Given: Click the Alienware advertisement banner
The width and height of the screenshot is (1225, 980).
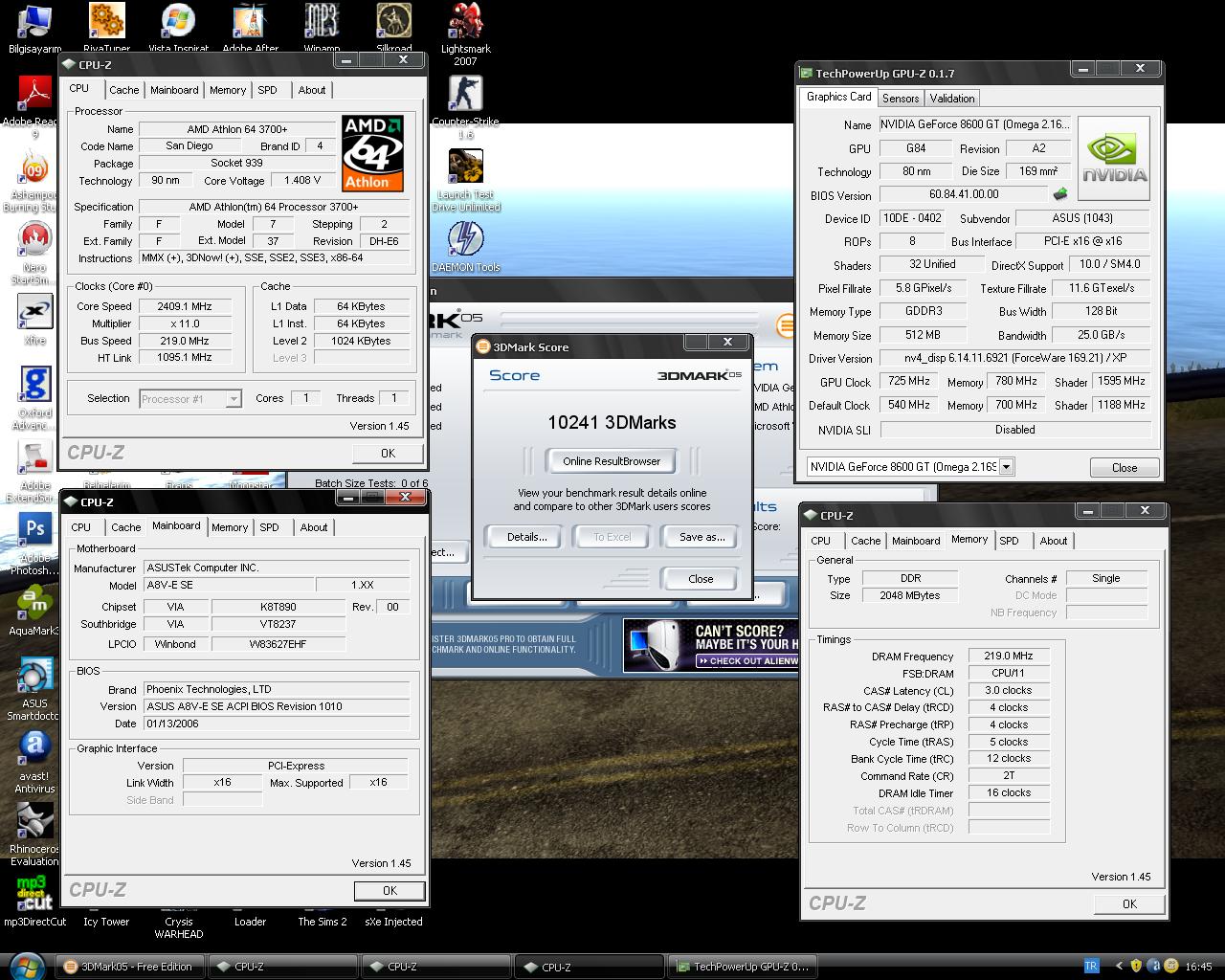Looking at the screenshot, I should [710, 645].
